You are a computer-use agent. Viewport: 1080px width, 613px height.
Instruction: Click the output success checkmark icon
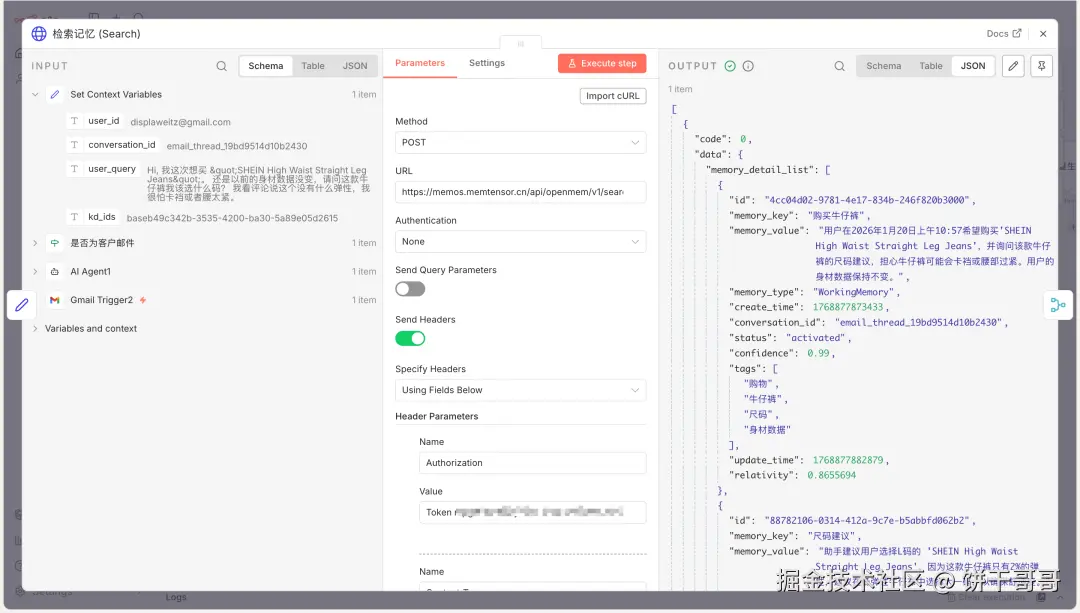pos(730,66)
